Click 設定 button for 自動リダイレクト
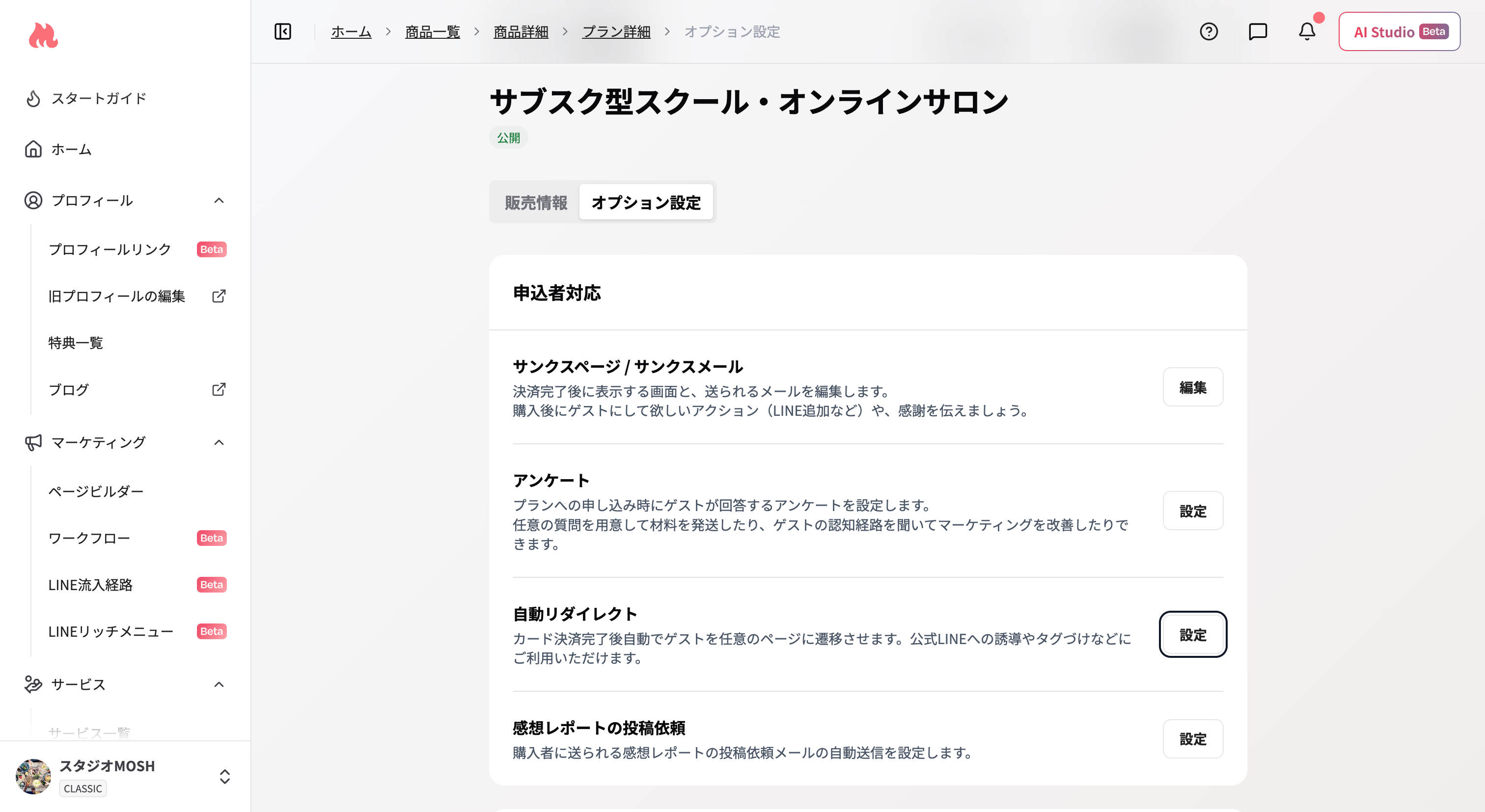Image resolution: width=1485 pixels, height=812 pixels. point(1193,634)
